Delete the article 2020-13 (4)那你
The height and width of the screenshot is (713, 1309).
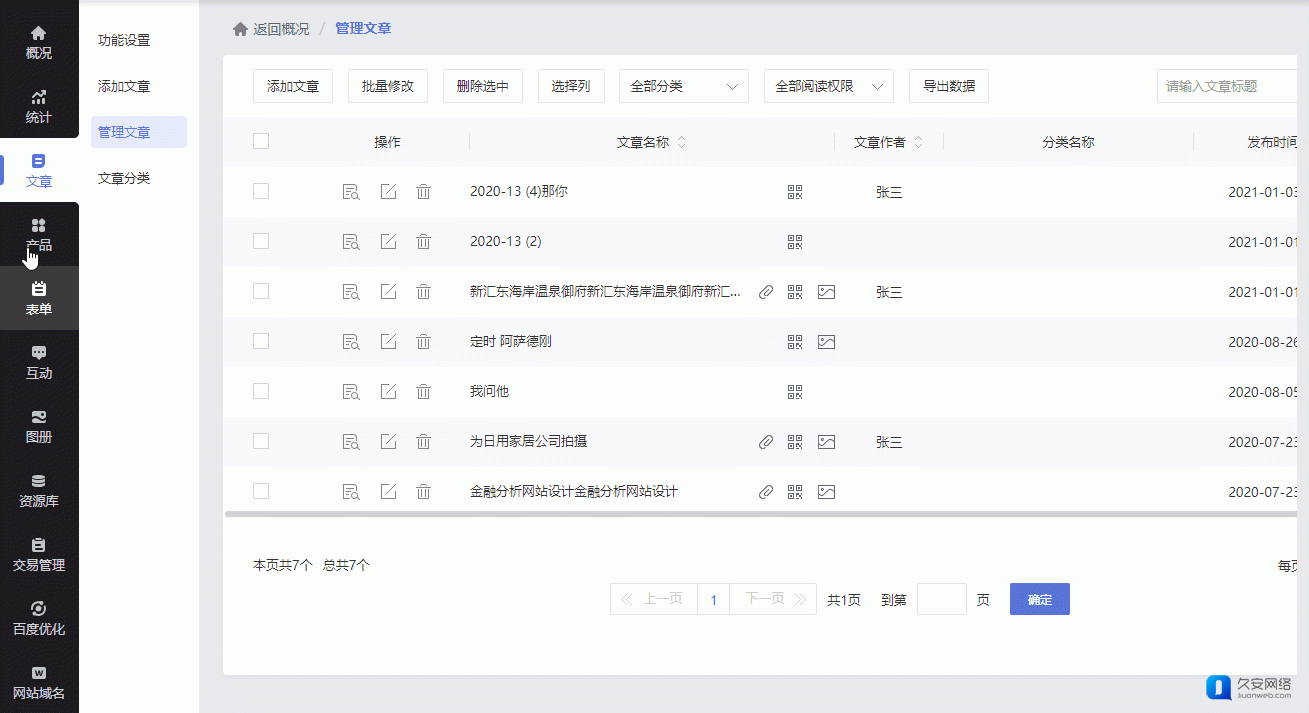click(423, 191)
